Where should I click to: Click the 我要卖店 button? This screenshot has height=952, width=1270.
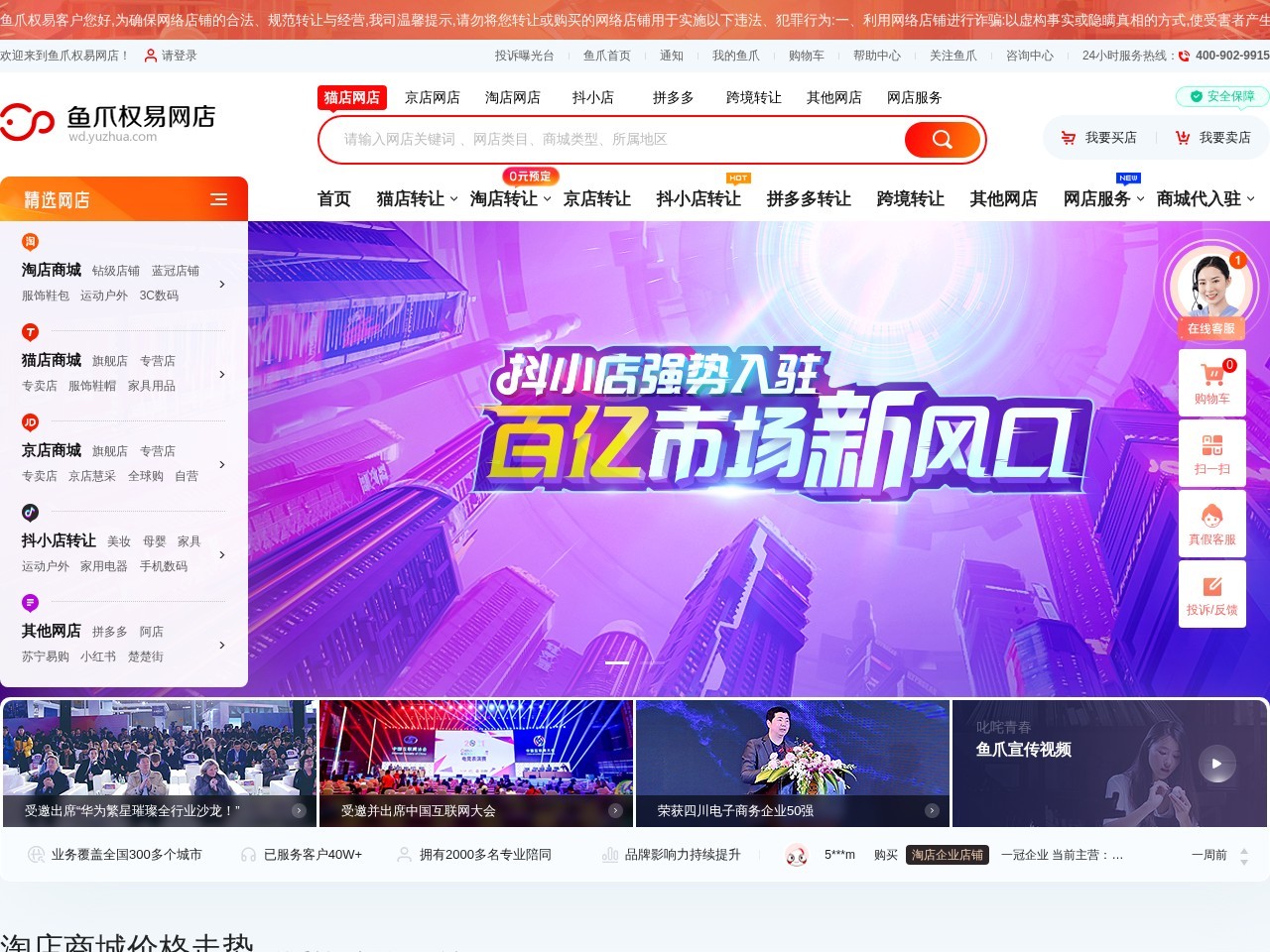[x=1213, y=138]
